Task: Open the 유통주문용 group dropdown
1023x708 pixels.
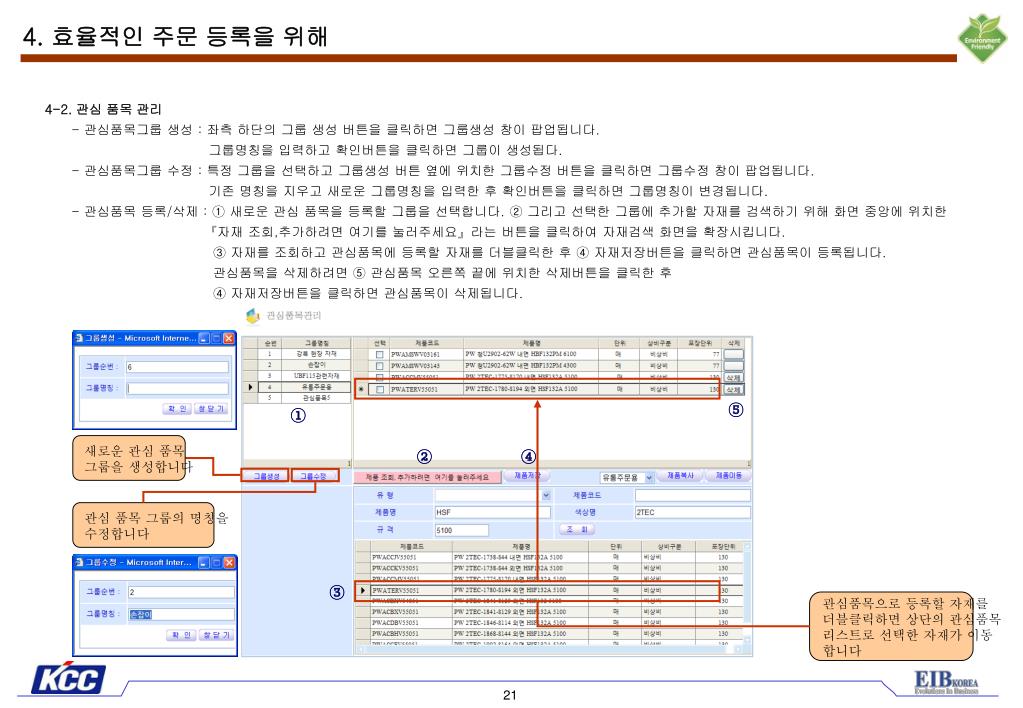Action: 649,477
